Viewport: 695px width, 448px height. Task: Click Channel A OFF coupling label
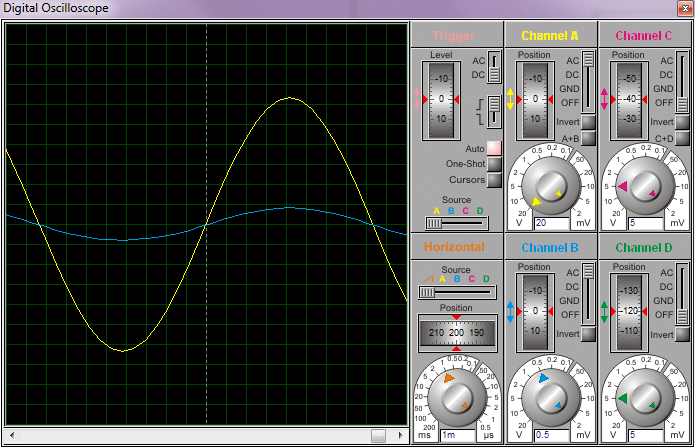(570, 103)
